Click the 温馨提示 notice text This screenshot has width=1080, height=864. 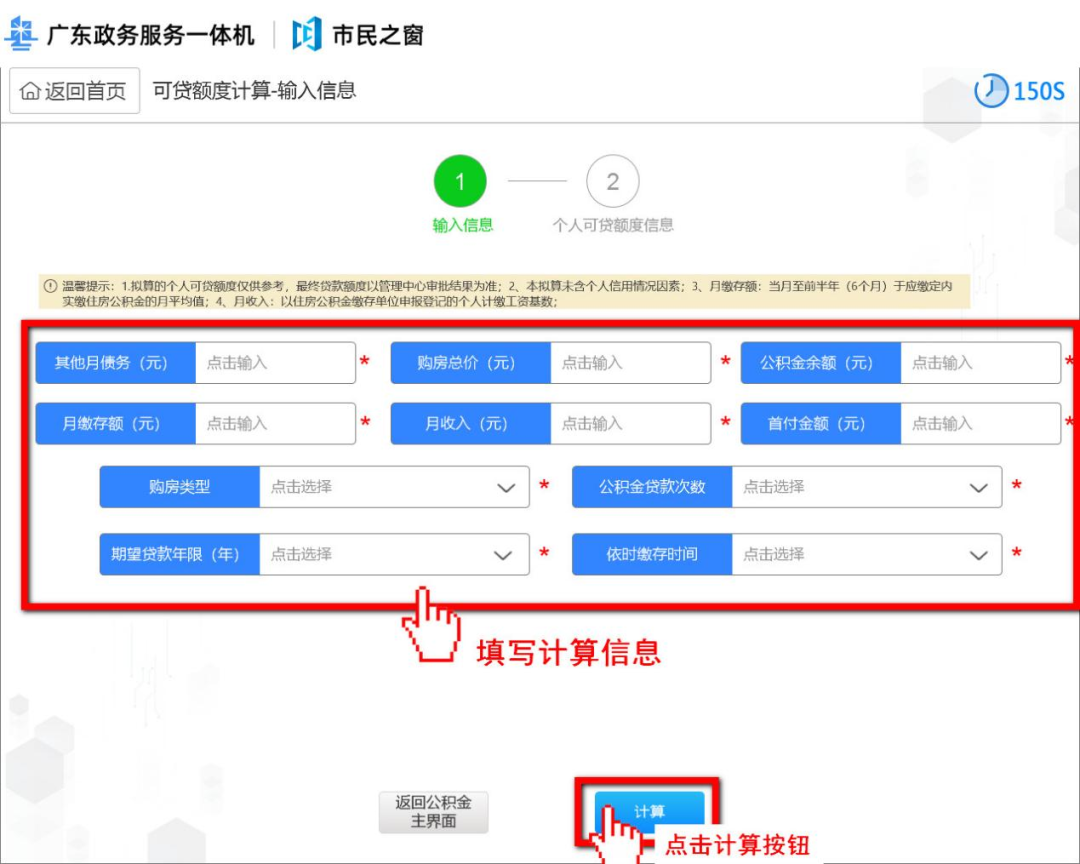(x=507, y=294)
